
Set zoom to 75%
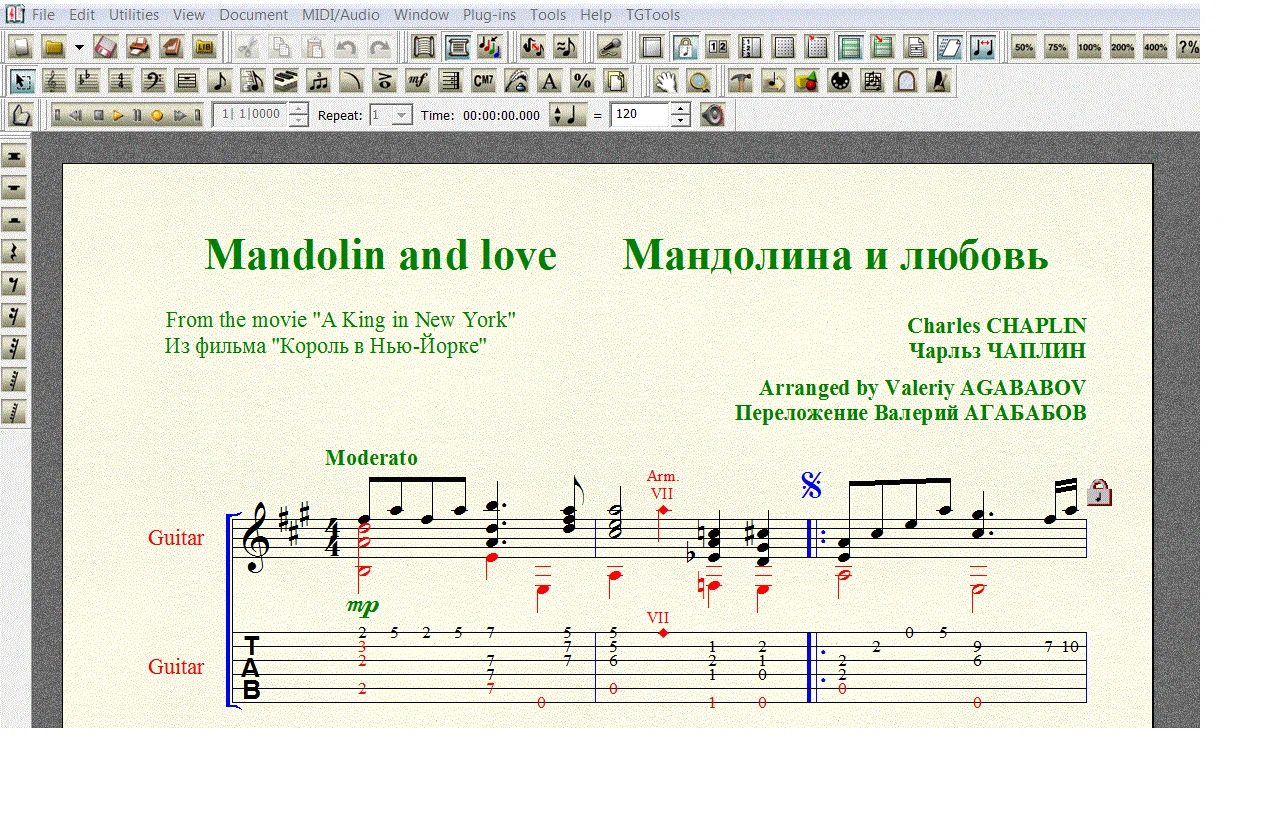[1057, 47]
